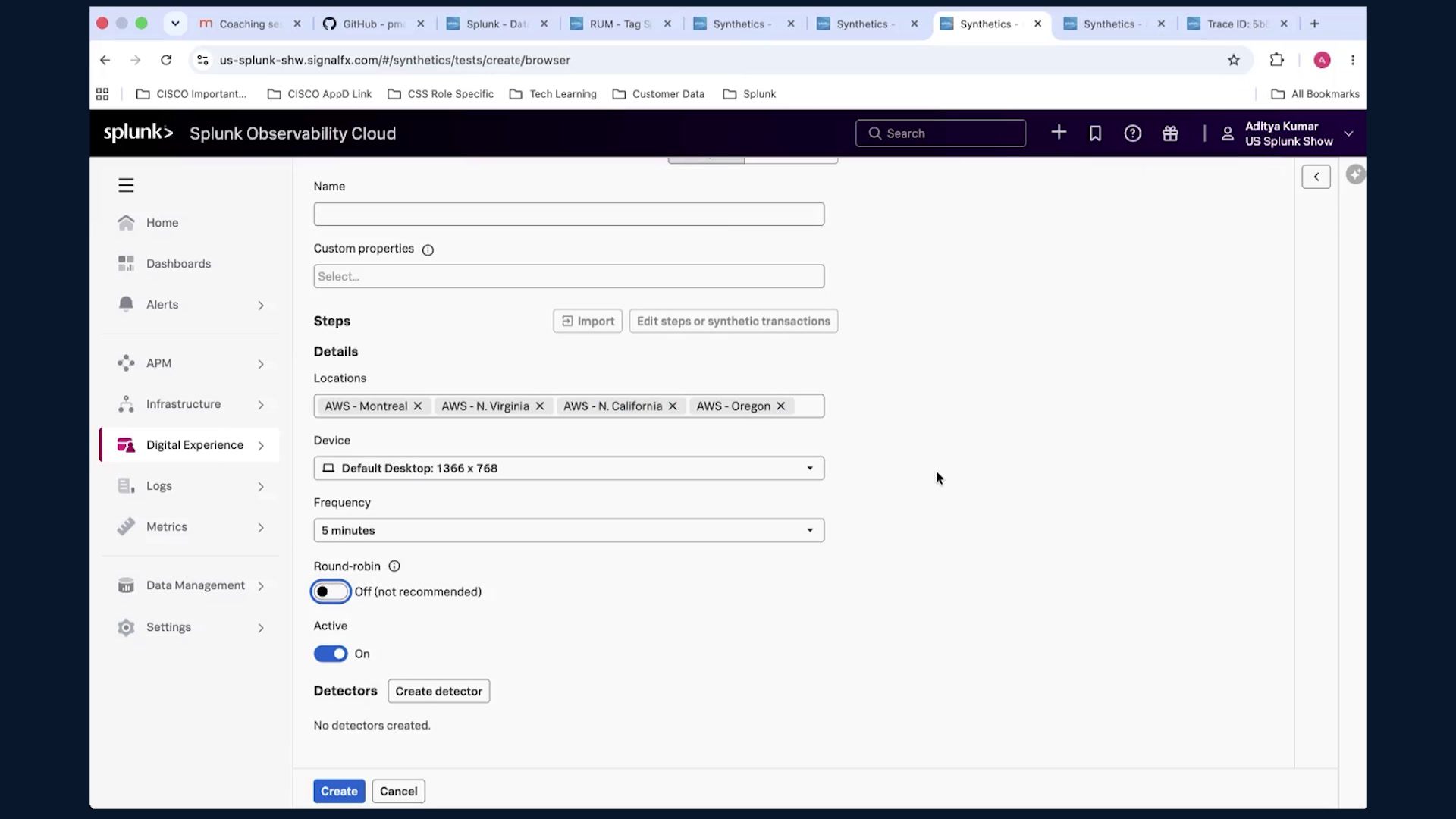Open the Splunk bookmarks folder
This screenshot has width=1456, height=819.
point(749,94)
